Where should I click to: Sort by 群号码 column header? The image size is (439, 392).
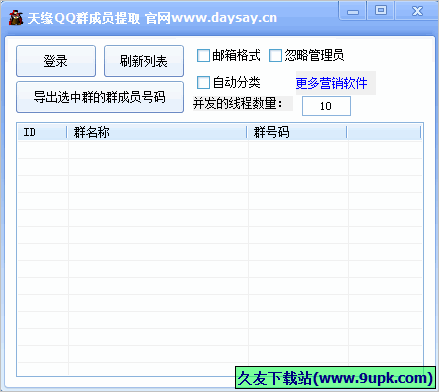[297, 132]
